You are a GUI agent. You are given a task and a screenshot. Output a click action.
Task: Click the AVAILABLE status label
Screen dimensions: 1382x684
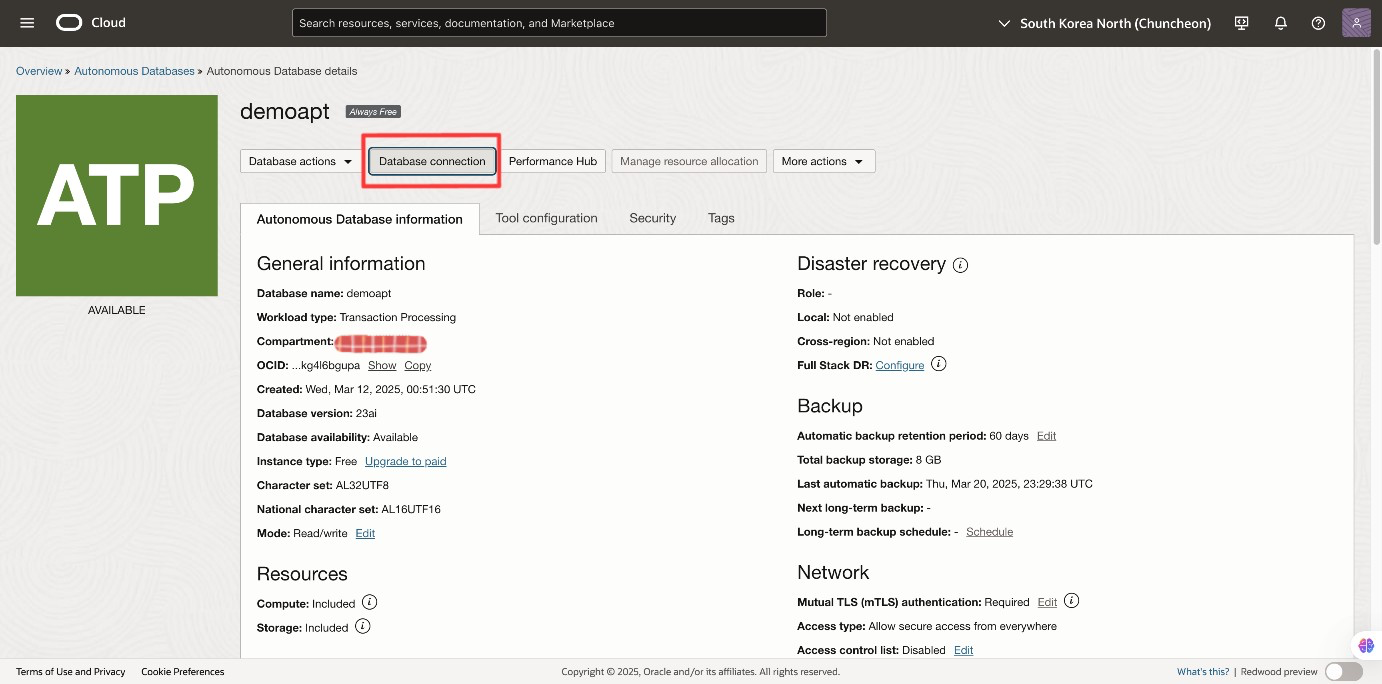click(x=117, y=310)
